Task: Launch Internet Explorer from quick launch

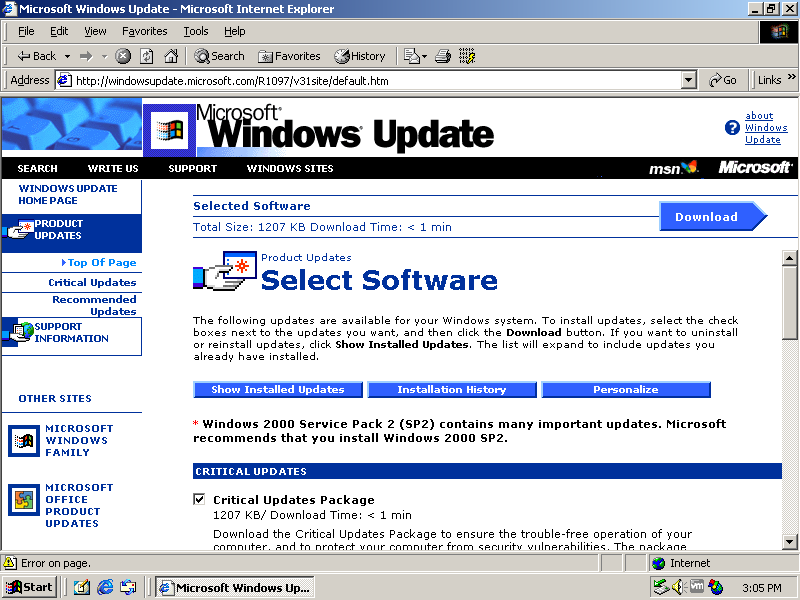Action: click(x=105, y=588)
